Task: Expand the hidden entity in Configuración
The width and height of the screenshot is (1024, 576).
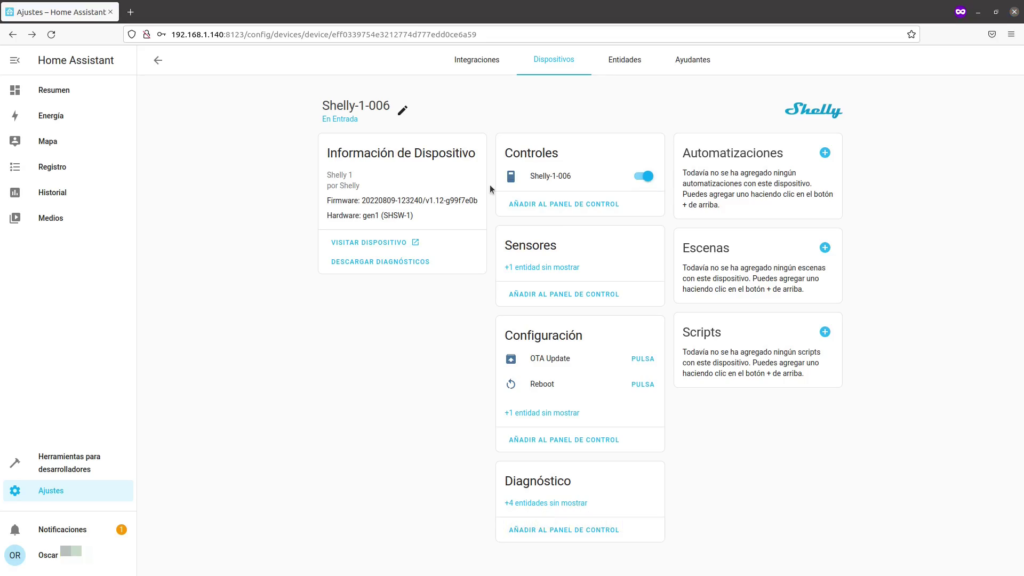Action: click(x=541, y=412)
